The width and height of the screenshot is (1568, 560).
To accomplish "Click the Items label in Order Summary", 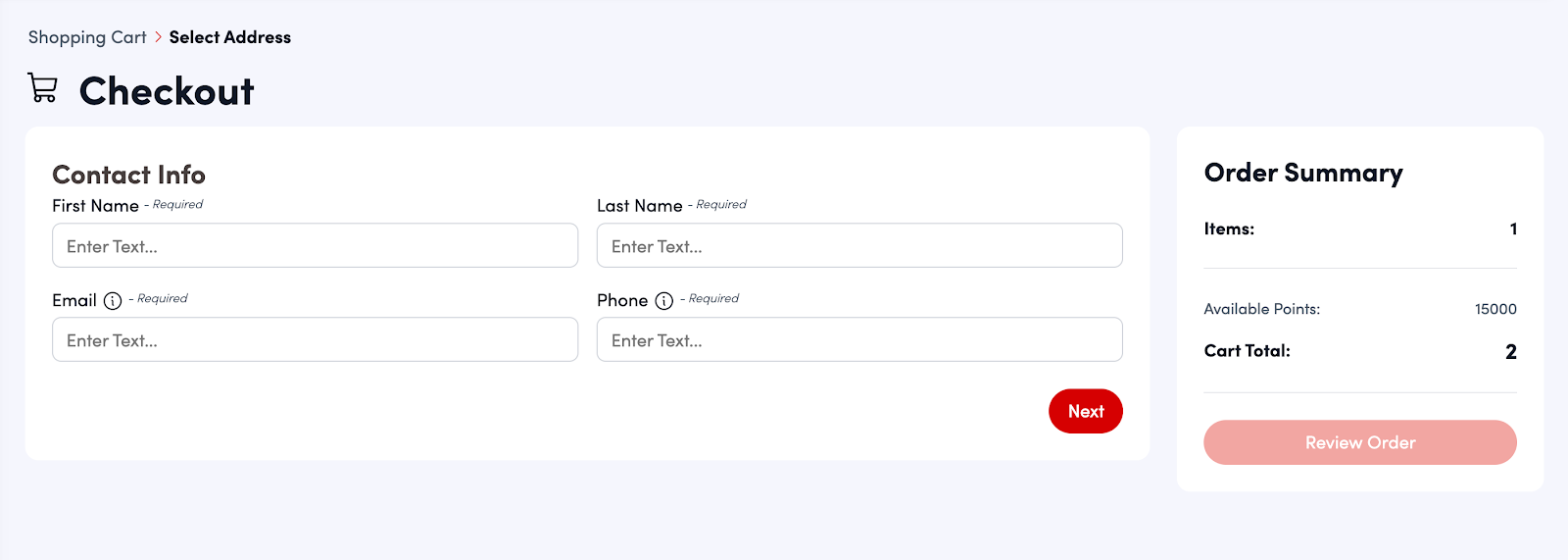I will [1229, 229].
